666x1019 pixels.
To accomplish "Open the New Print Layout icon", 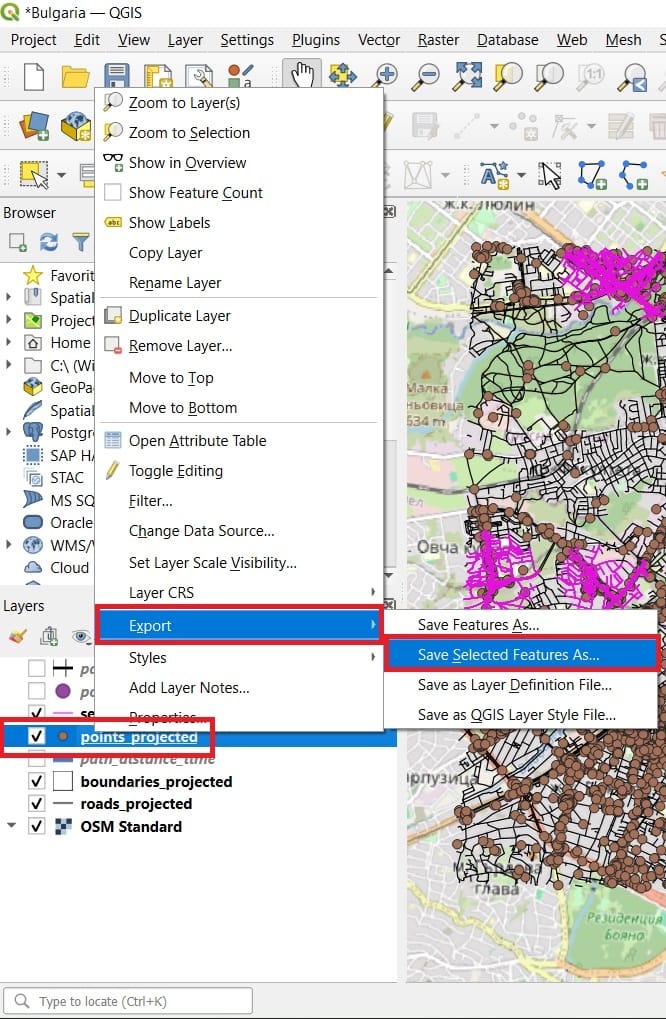I will tap(158, 77).
